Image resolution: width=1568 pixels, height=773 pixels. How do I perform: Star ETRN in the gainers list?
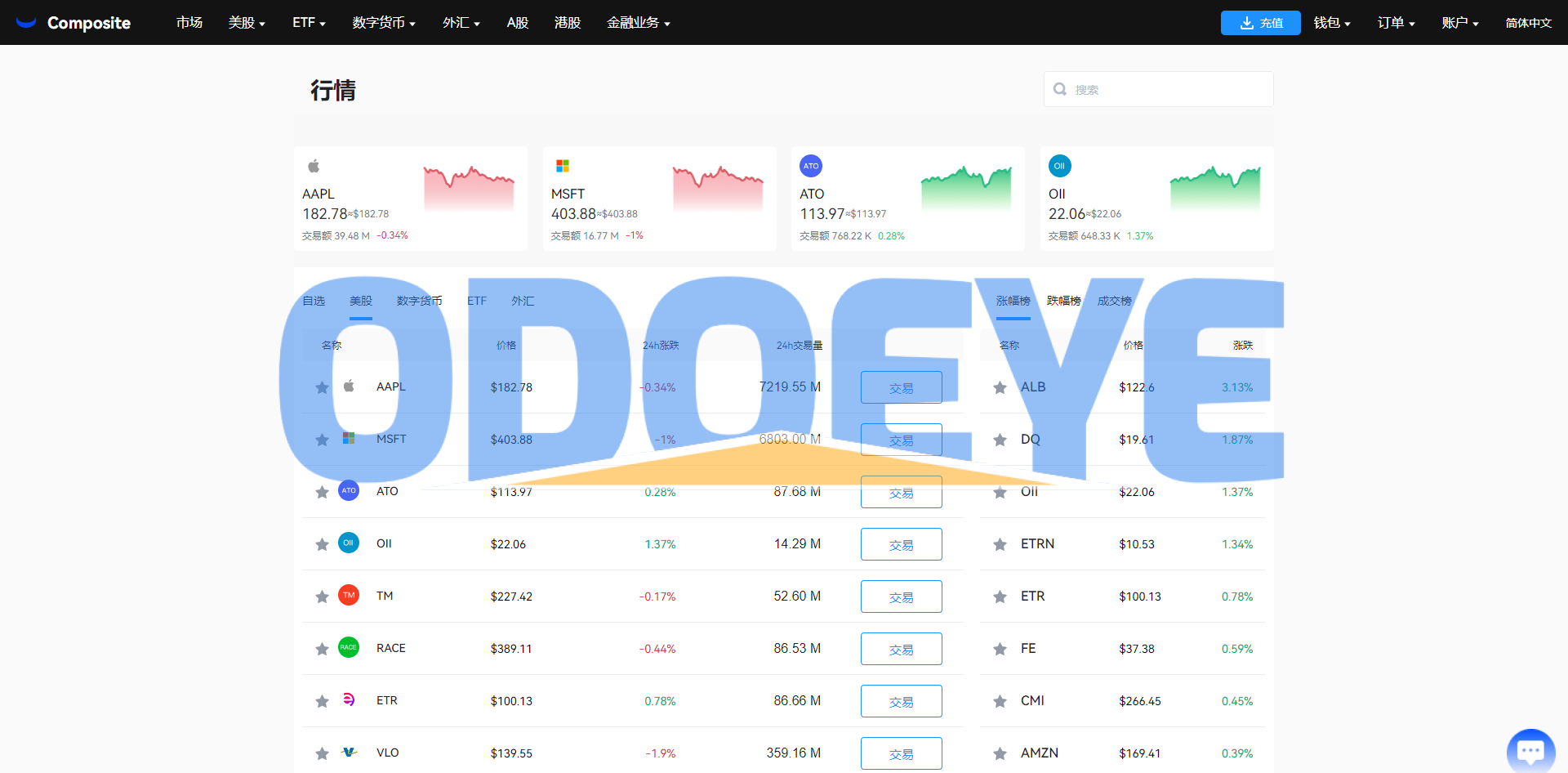pos(1000,544)
